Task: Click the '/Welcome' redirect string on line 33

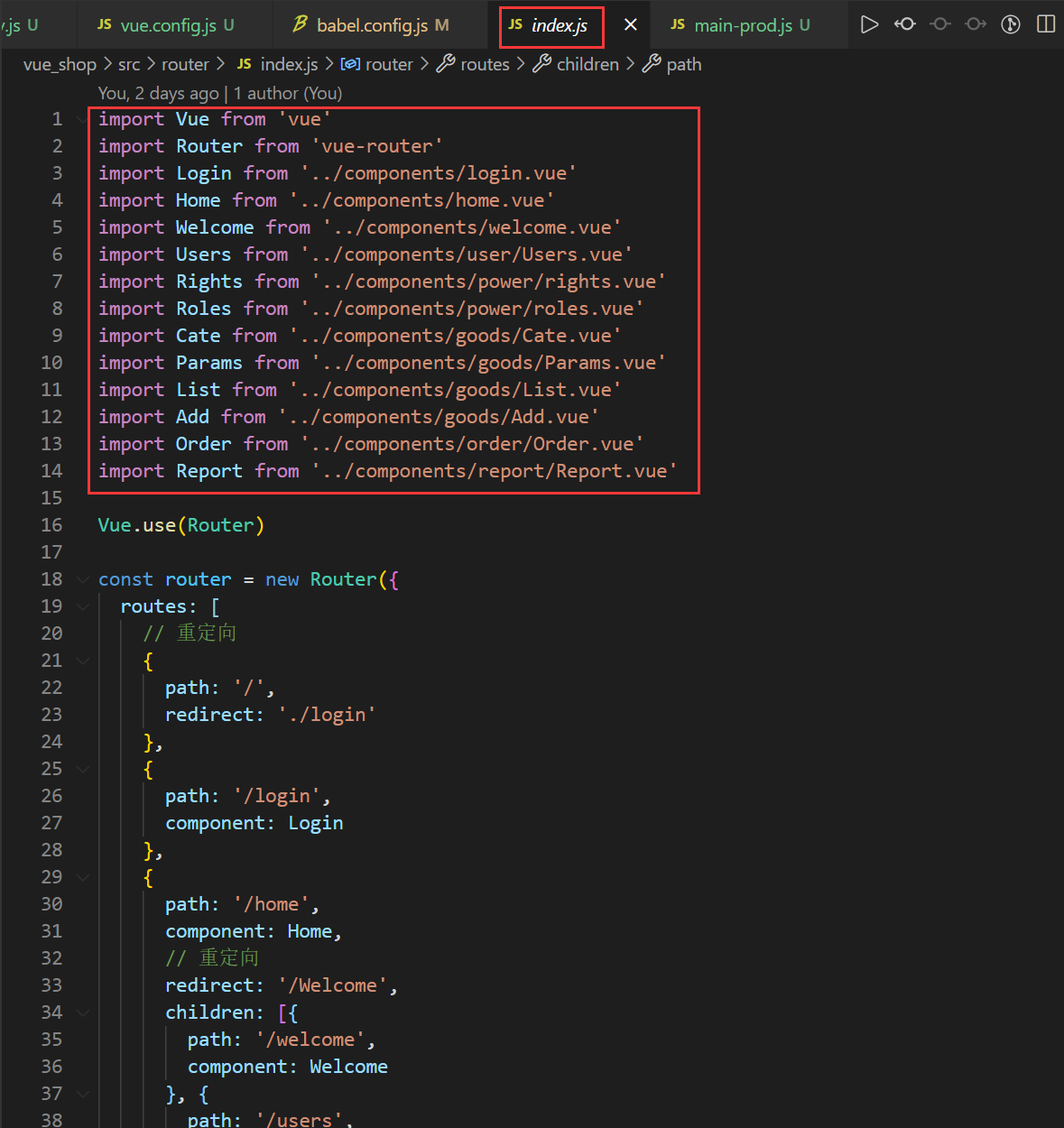Action: coord(333,985)
